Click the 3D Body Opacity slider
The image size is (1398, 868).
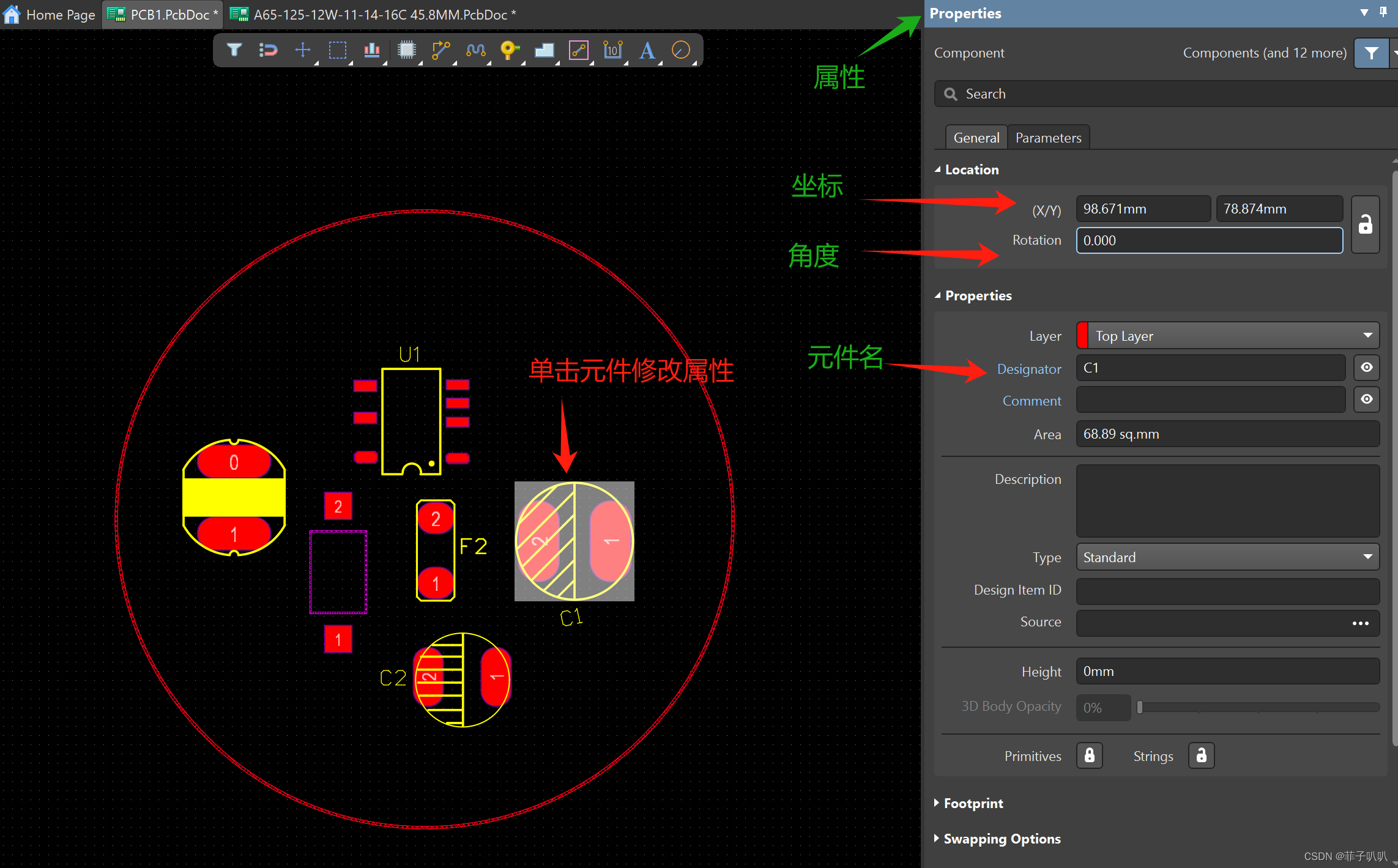click(1258, 707)
